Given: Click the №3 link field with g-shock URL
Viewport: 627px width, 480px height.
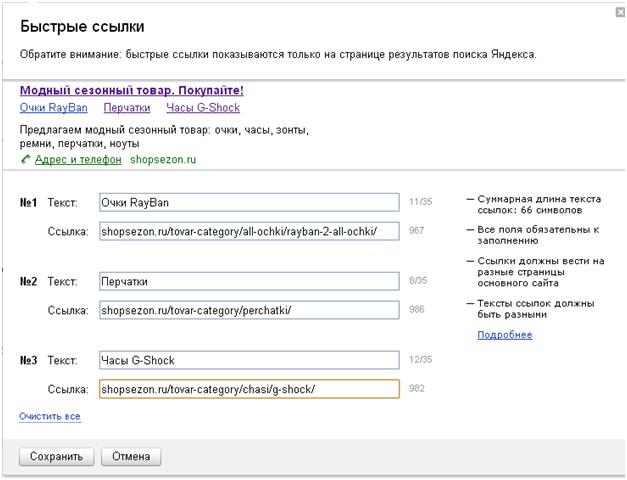Looking at the screenshot, I should tap(249, 389).
